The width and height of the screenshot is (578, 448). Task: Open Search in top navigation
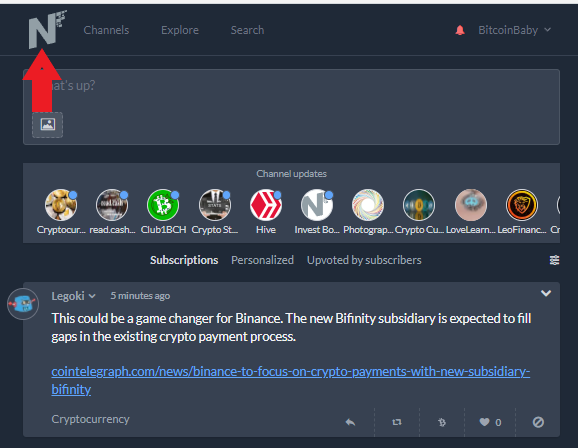coord(247,30)
